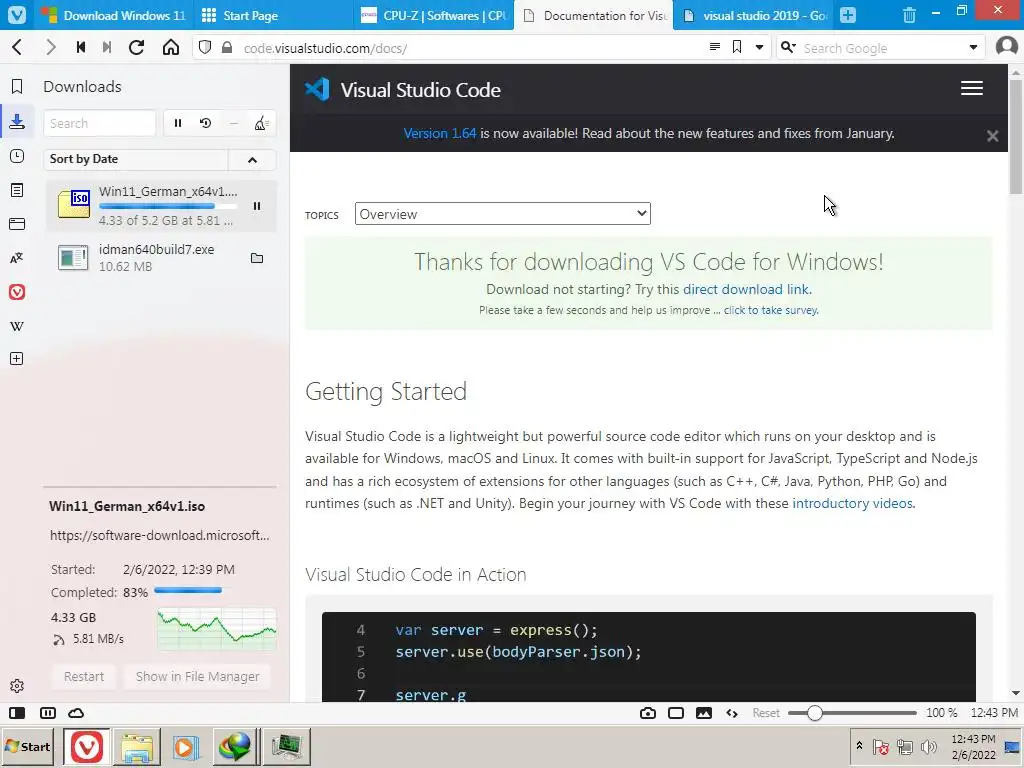Switch to Documentation for Visual Studio tab

tap(594, 15)
